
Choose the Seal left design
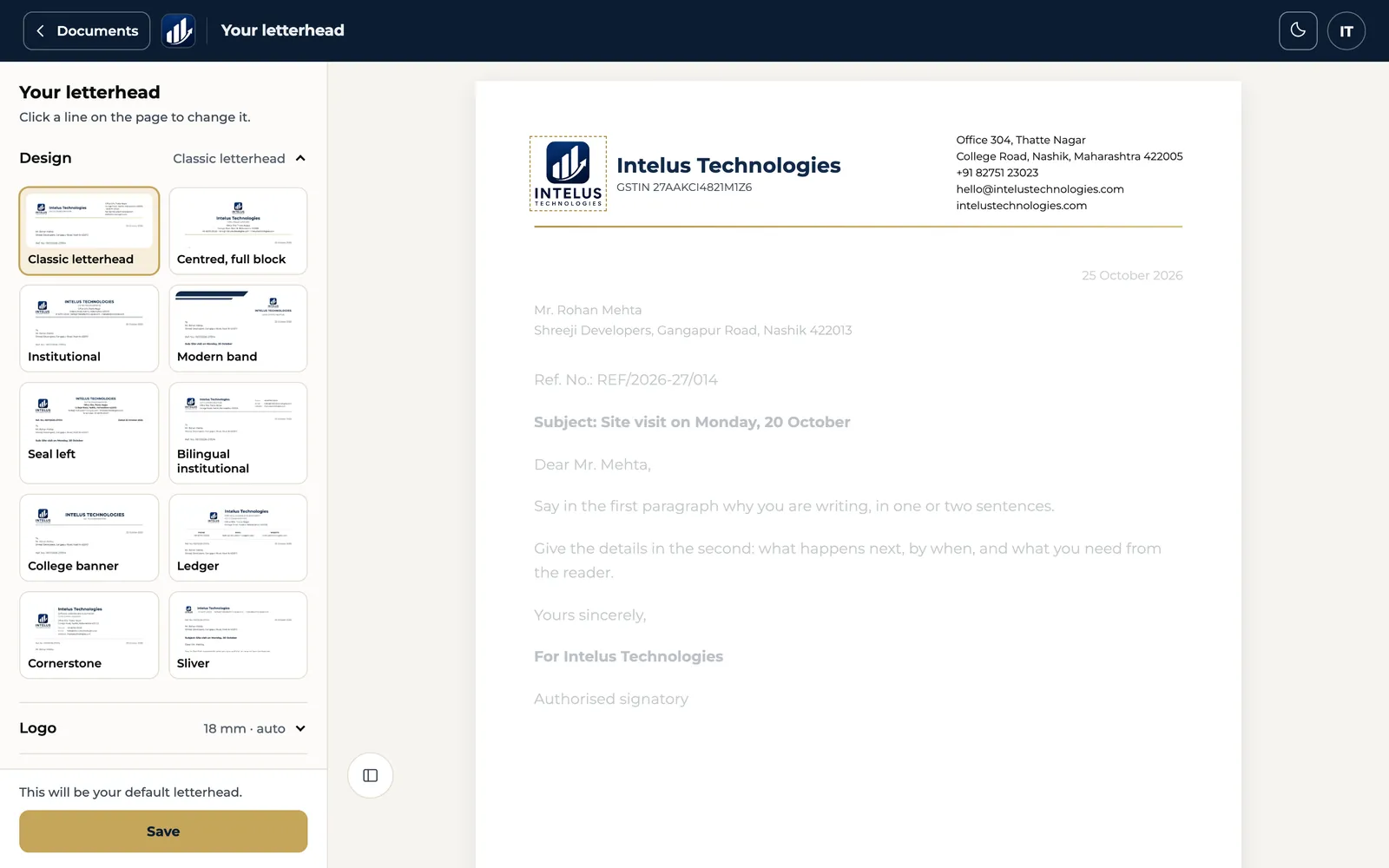(x=89, y=432)
